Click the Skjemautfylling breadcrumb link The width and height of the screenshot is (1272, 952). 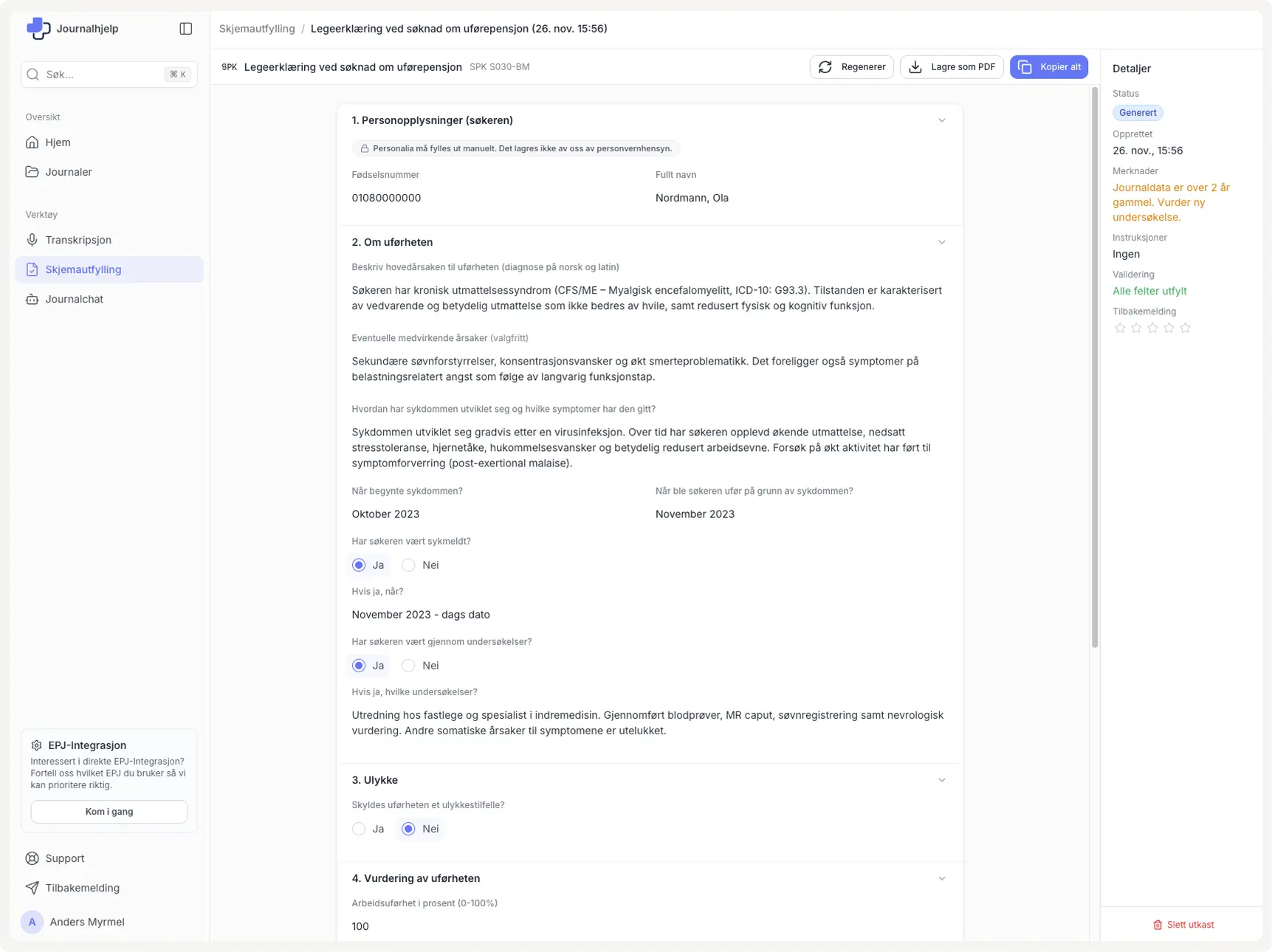pos(257,29)
